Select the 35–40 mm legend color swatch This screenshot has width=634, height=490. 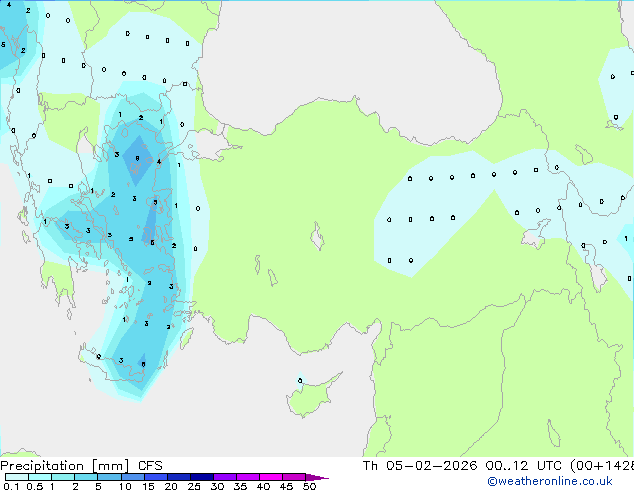[247, 477]
